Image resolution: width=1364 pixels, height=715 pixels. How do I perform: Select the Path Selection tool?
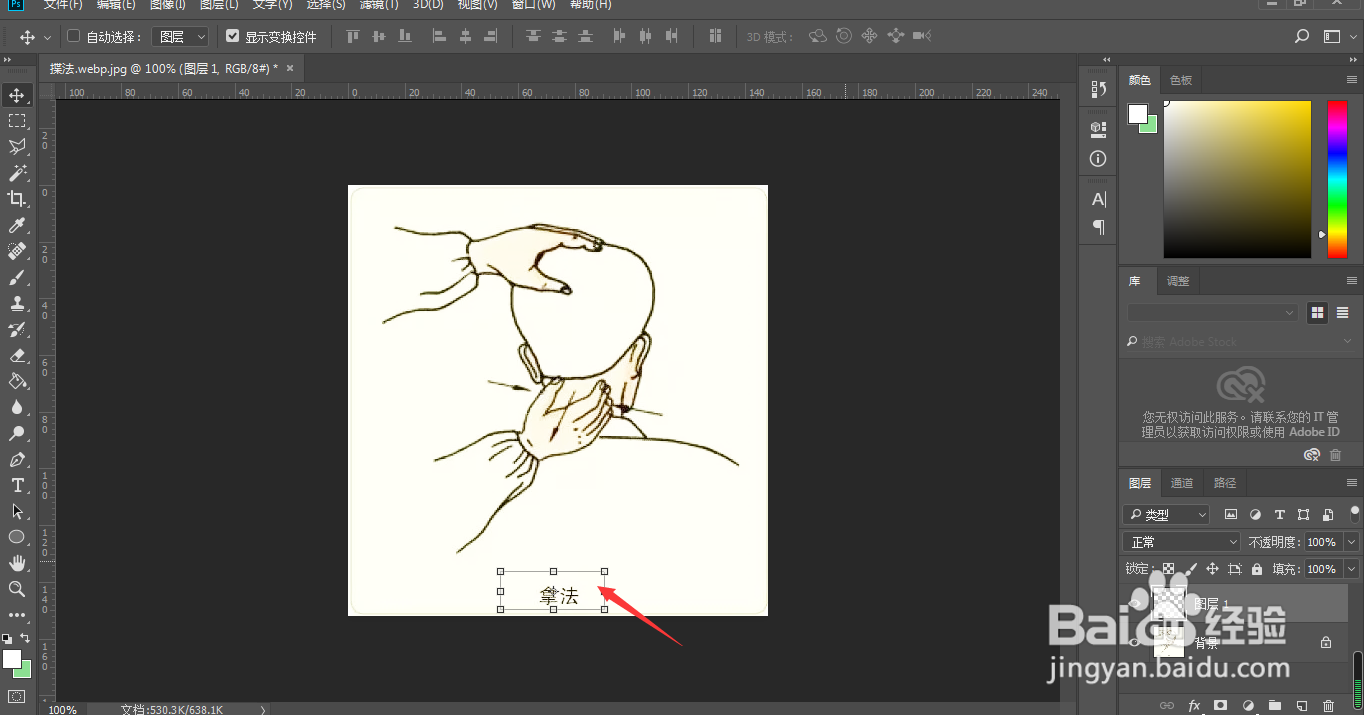[x=17, y=511]
